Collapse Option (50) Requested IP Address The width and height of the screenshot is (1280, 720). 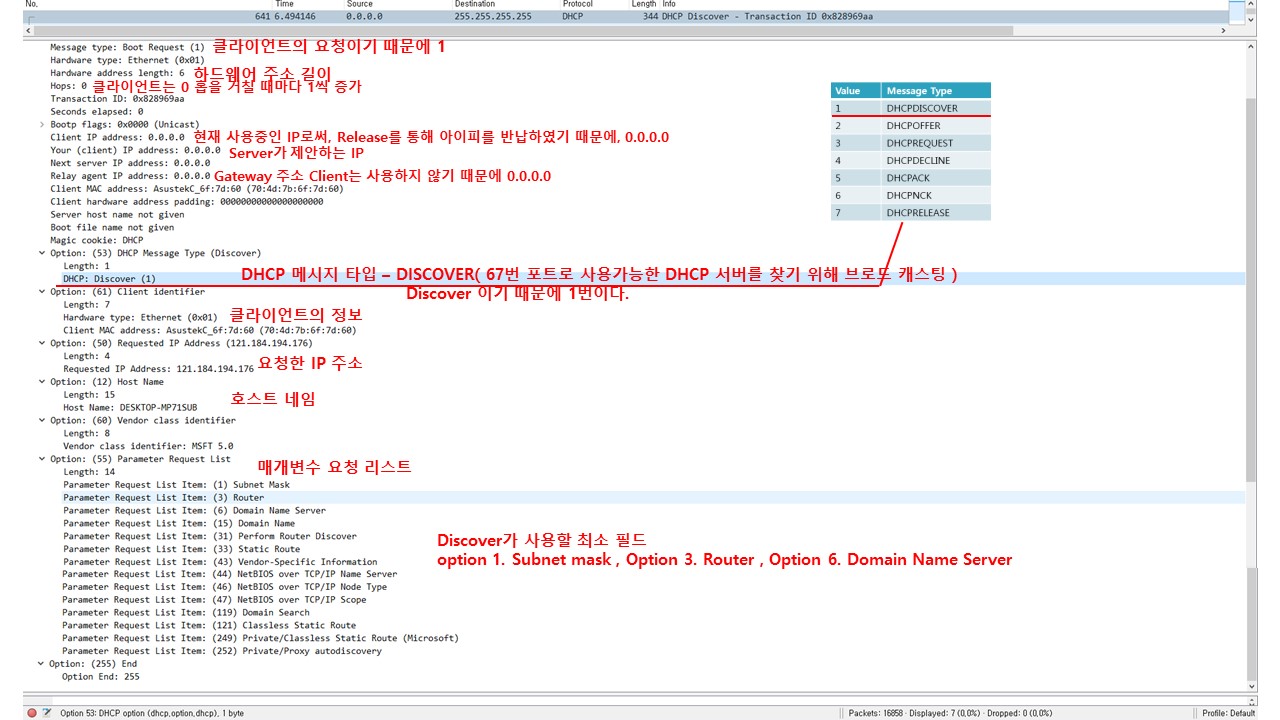point(41,344)
